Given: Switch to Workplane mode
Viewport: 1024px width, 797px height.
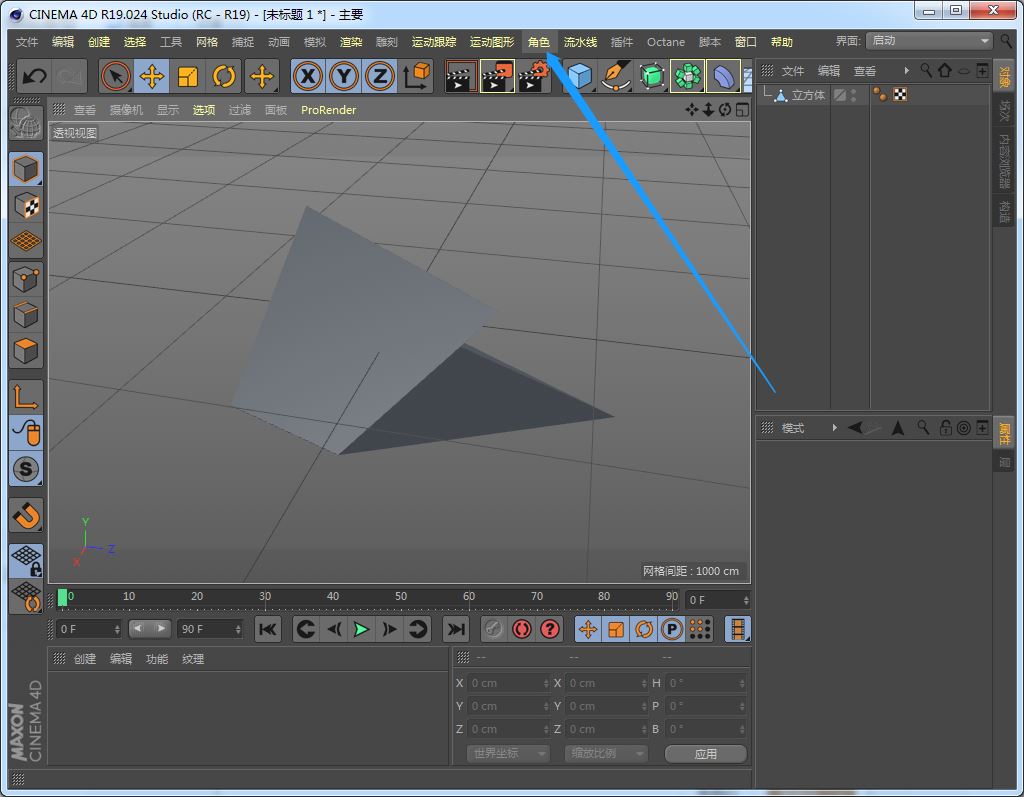Looking at the screenshot, I should (x=25, y=242).
